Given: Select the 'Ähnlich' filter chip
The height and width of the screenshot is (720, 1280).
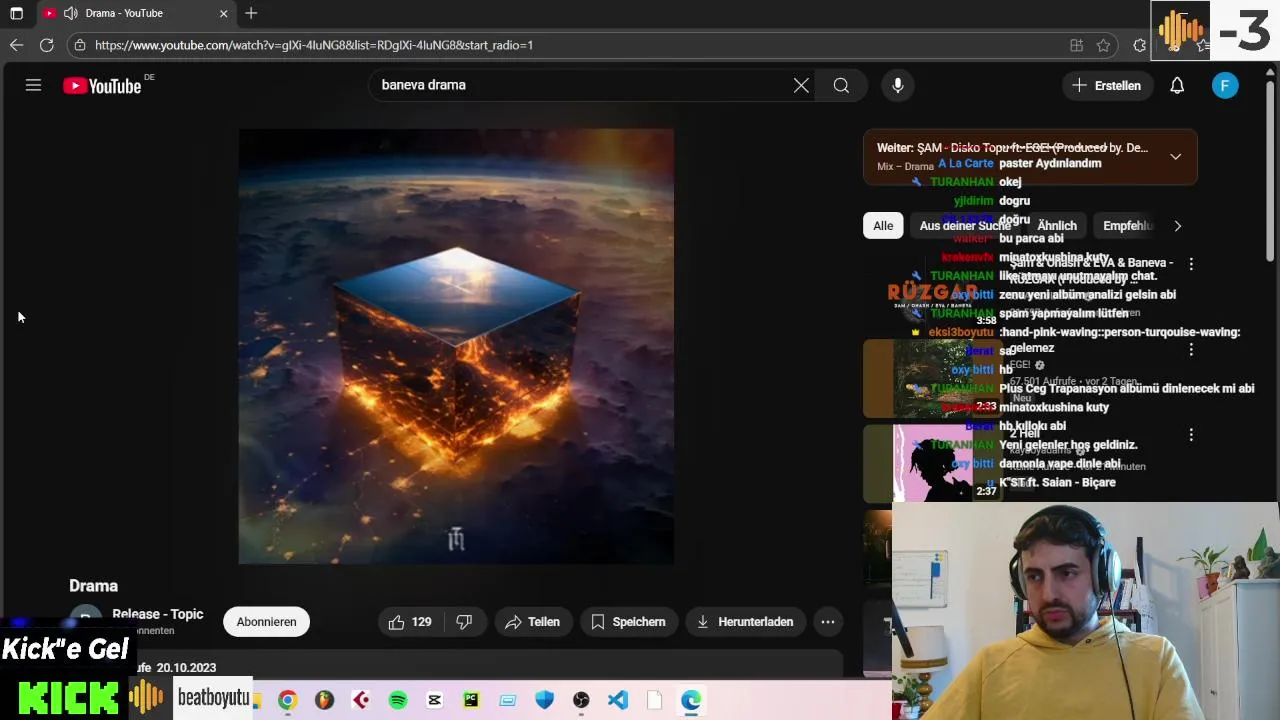Looking at the screenshot, I should (1057, 226).
